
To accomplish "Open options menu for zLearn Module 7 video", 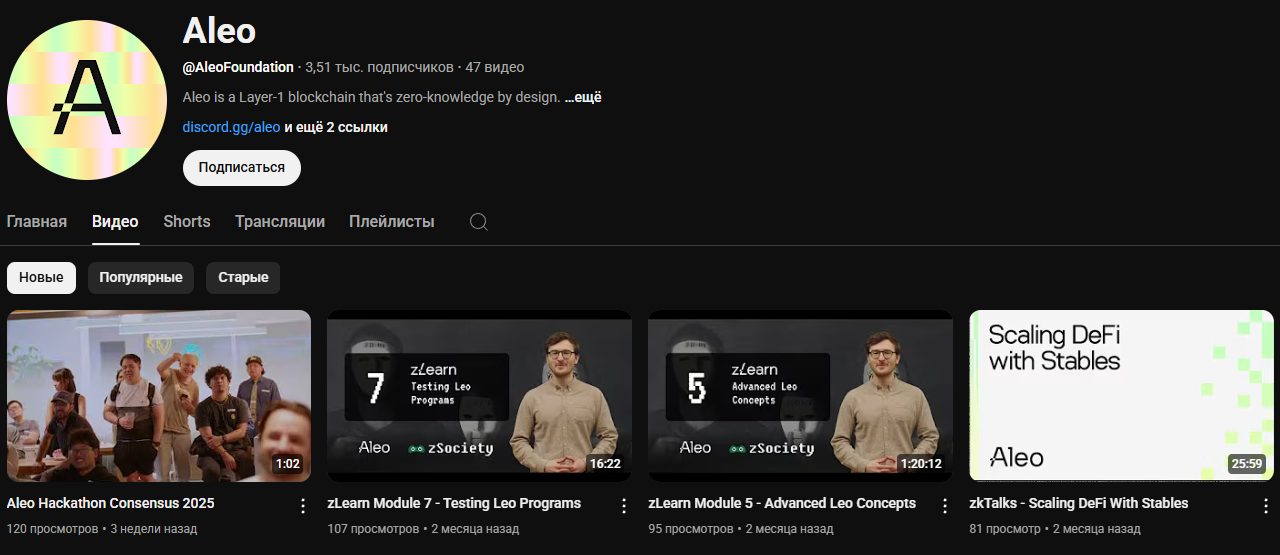I will tap(624, 506).
